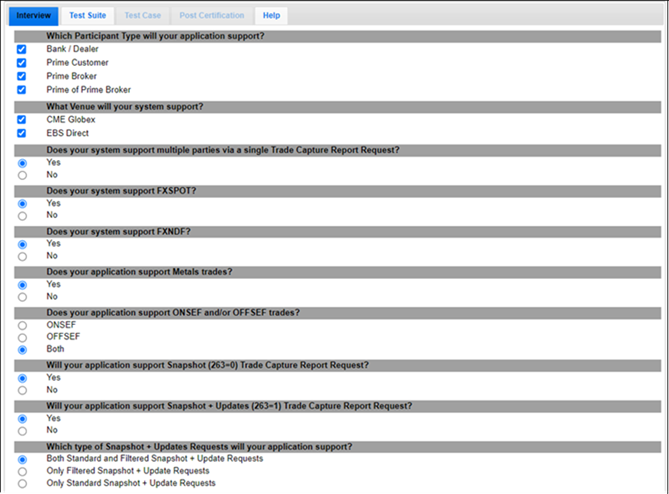Choose the ONSEF radio option

[x=22, y=326]
